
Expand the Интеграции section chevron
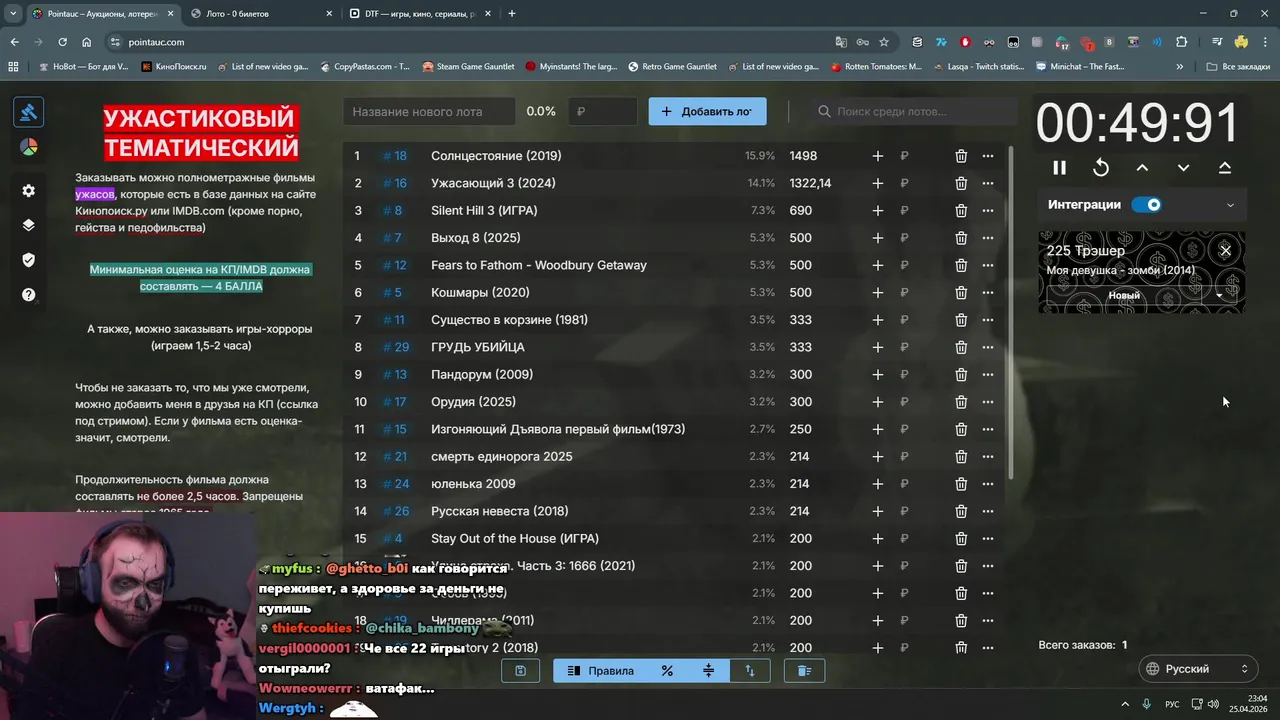[1230, 205]
